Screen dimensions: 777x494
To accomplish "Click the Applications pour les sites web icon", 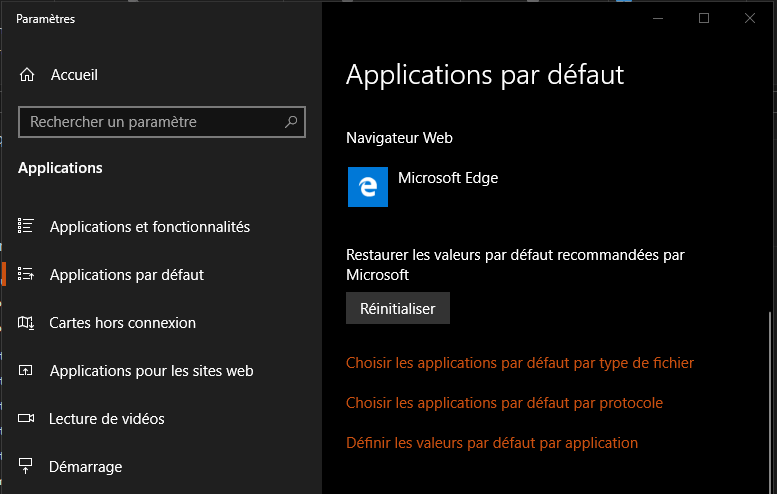I will 27,371.
